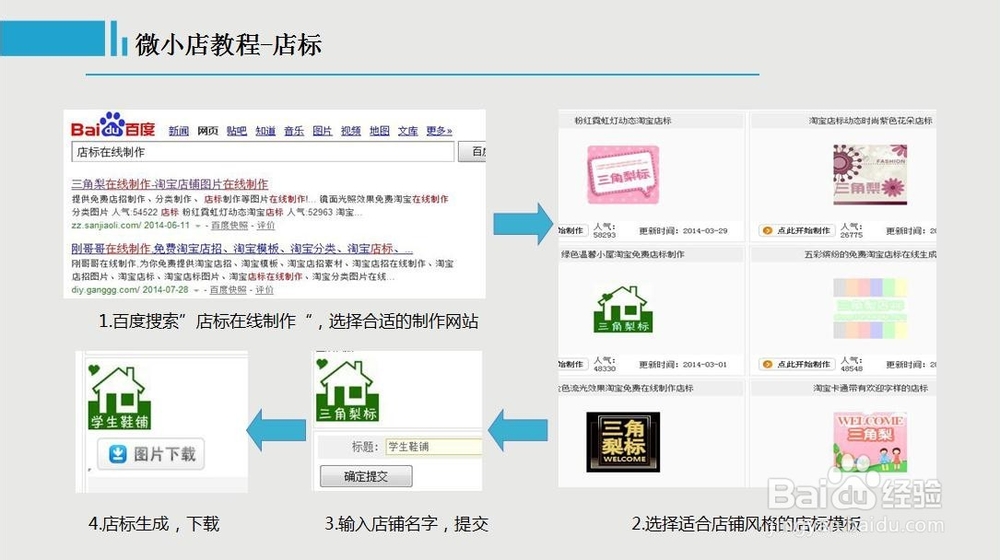Click the popularity count 58293
Screen dimensions: 1000x560
pyautogui.click(x=605, y=235)
